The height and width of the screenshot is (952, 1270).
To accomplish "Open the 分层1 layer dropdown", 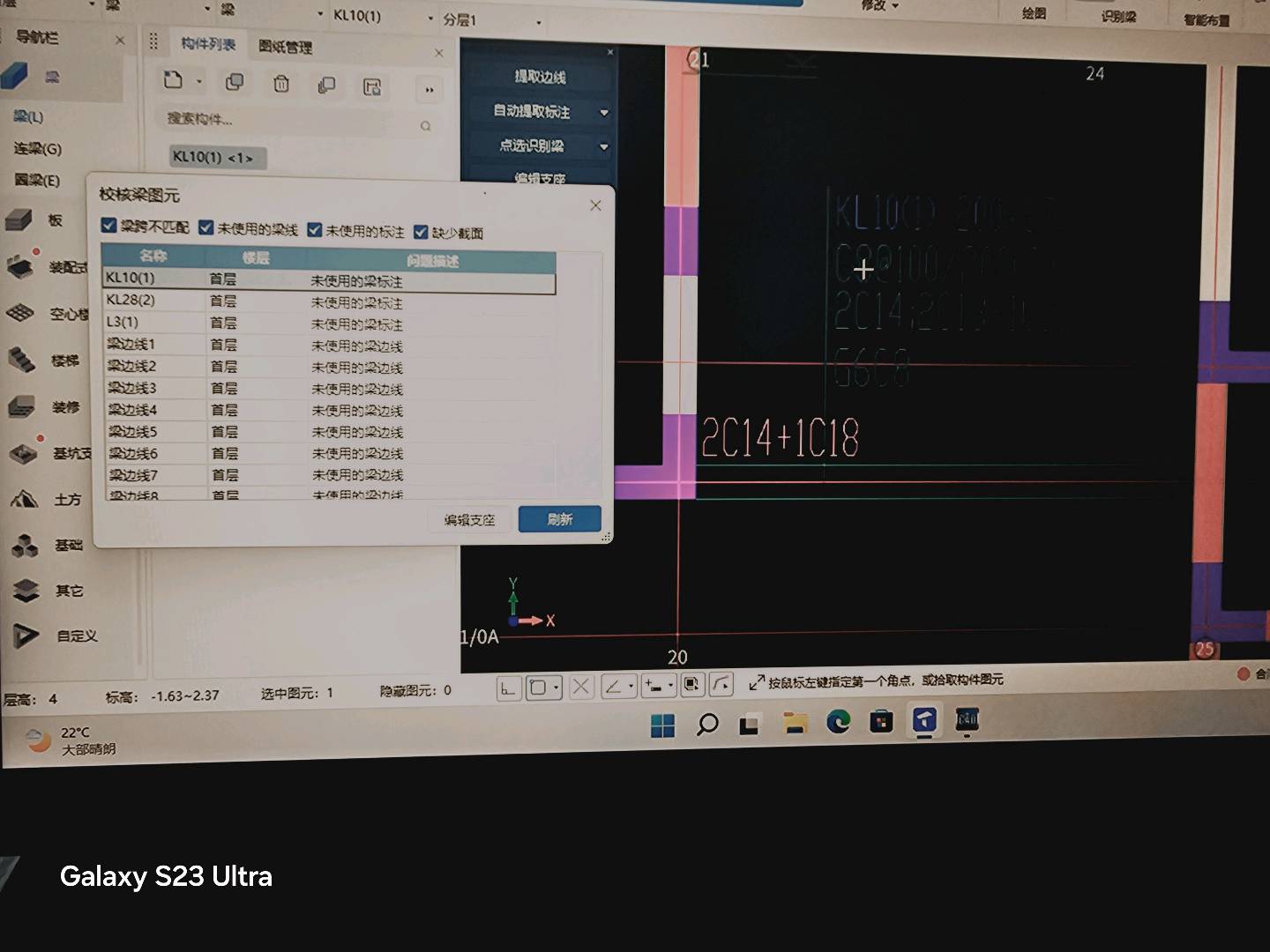I will click(539, 21).
